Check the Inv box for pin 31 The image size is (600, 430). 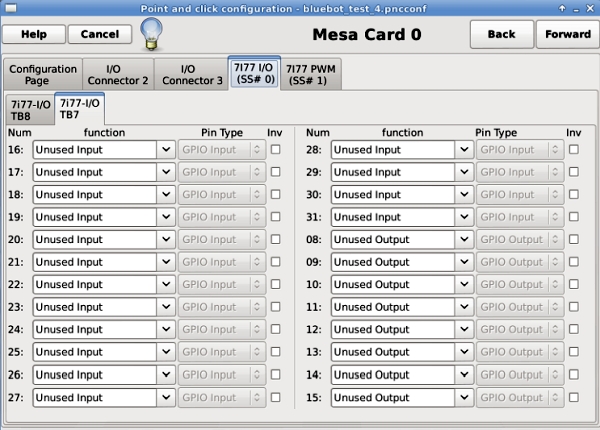pyautogui.click(x=574, y=217)
